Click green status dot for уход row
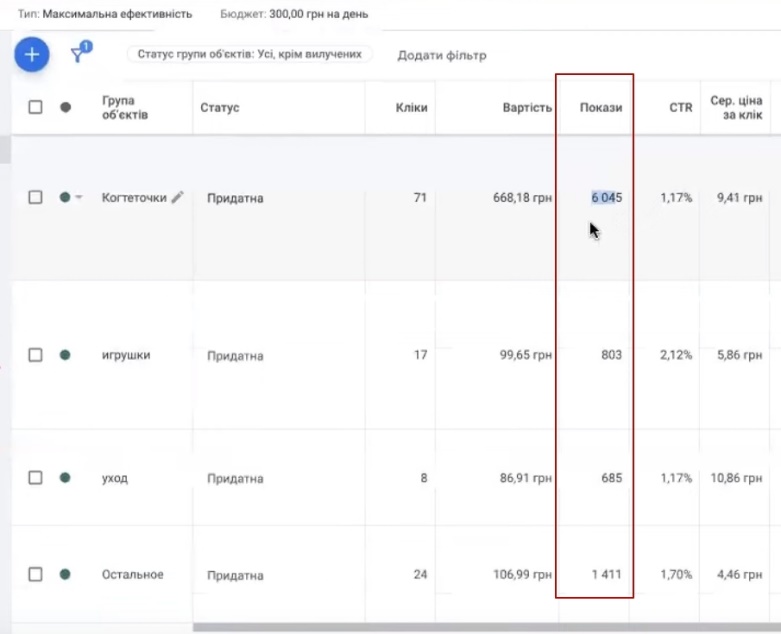 point(65,478)
